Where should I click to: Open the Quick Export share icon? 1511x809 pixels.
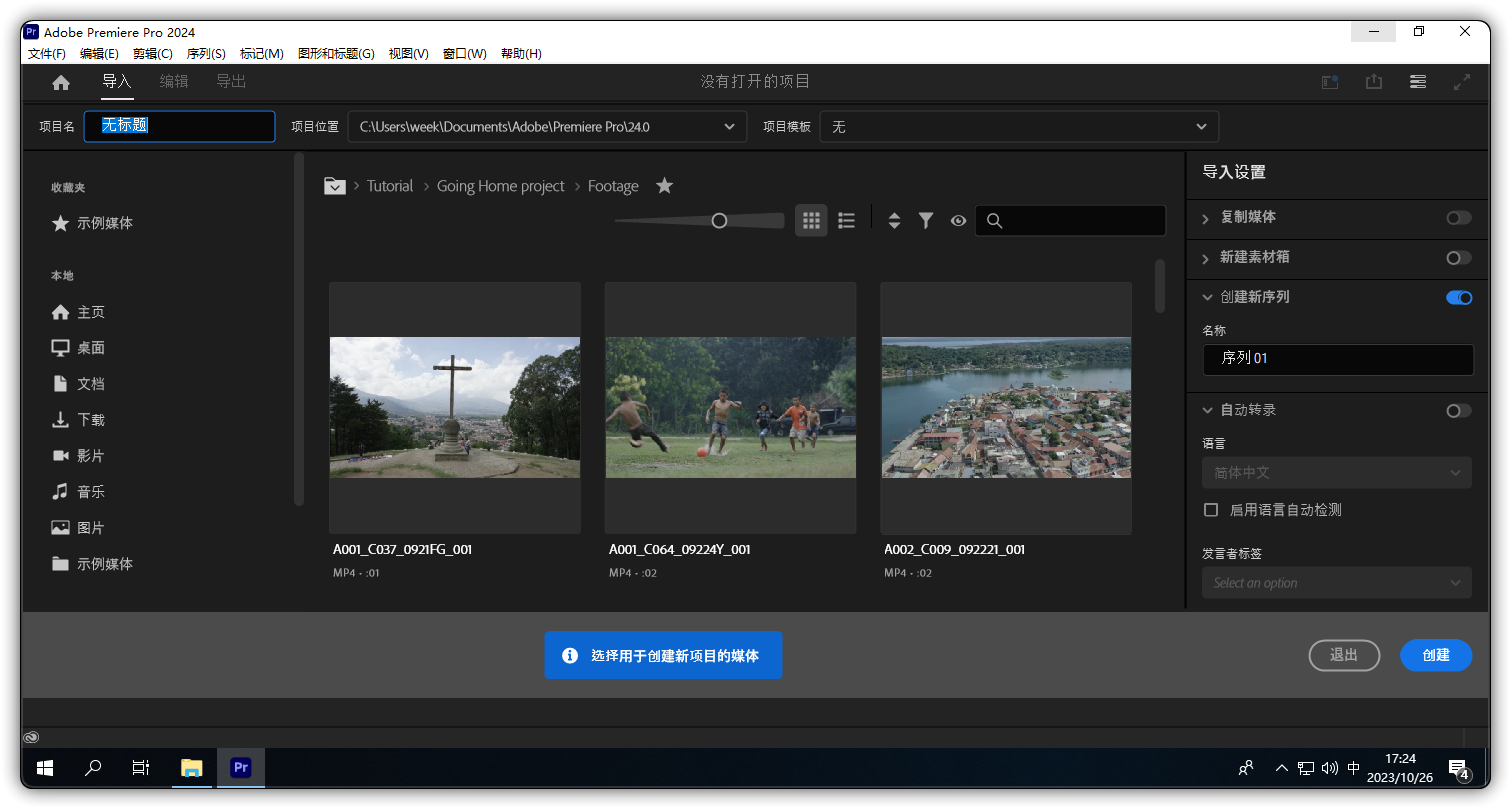[x=1374, y=82]
